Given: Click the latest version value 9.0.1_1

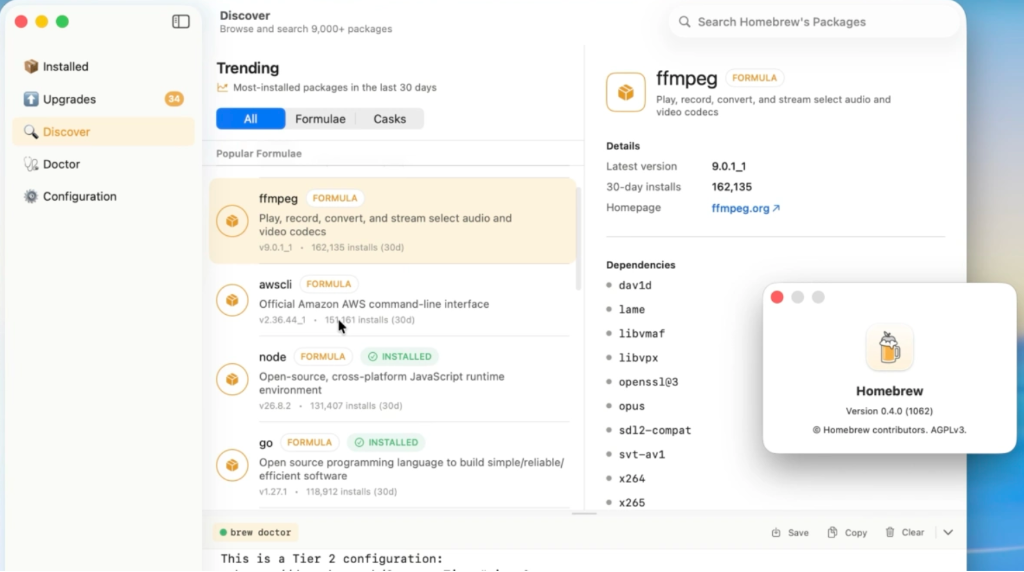Looking at the screenshot, I should [x=729, y=167].
